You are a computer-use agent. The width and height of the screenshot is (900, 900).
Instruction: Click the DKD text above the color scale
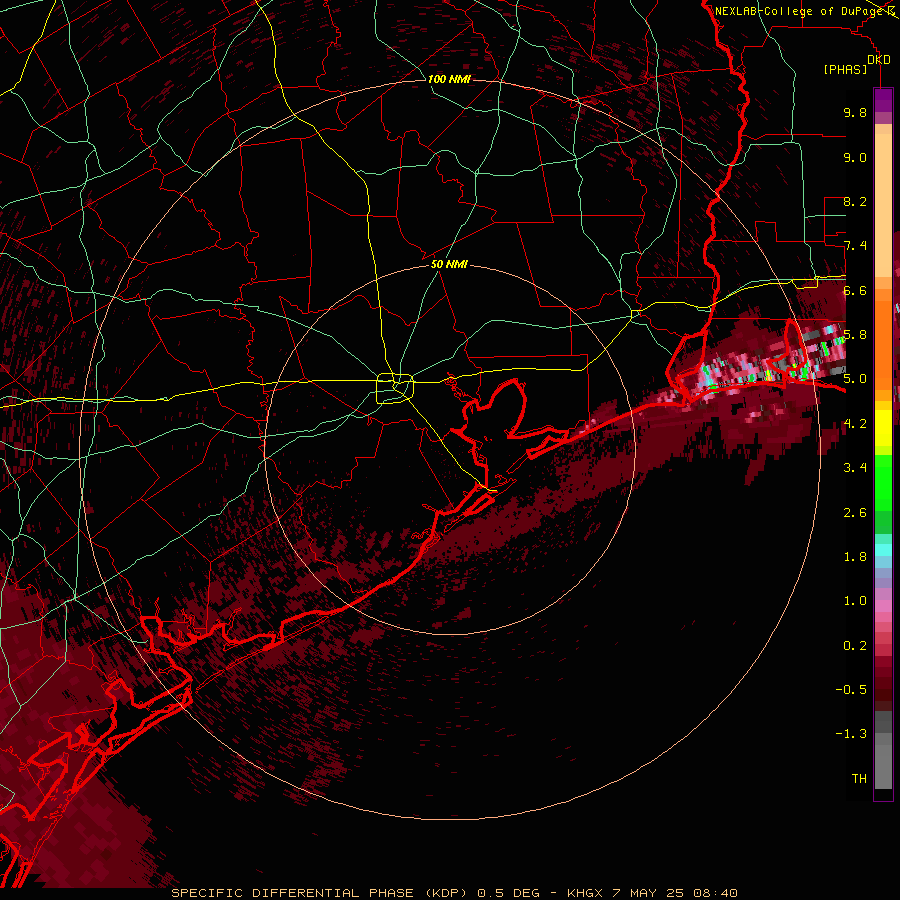coord(879,60)
